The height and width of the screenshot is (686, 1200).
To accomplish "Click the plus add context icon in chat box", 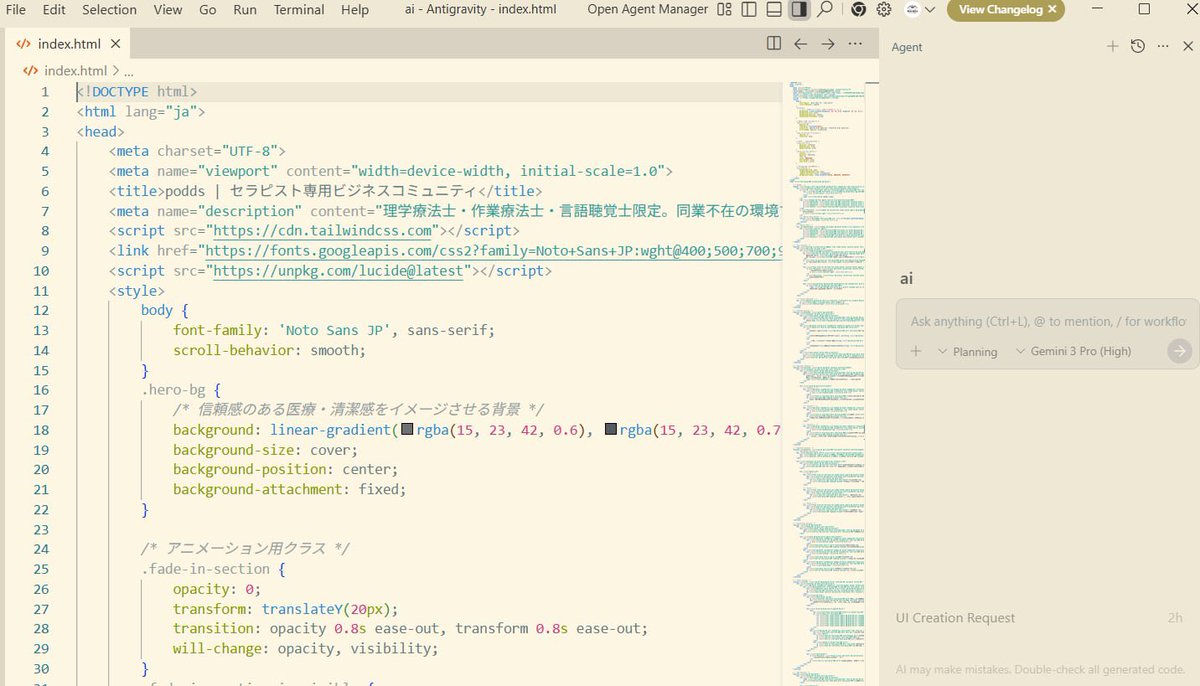I will tap(916, 351).
